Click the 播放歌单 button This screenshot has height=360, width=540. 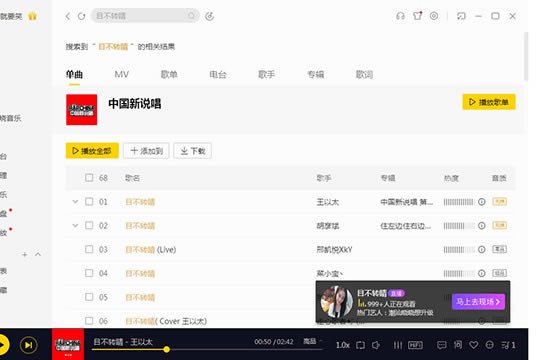489,102
